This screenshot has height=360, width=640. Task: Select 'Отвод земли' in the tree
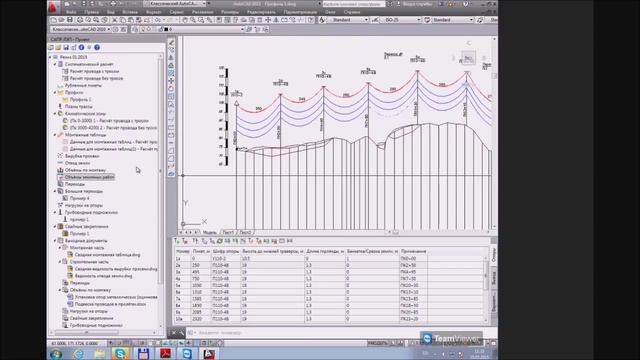tap(77, 163)
